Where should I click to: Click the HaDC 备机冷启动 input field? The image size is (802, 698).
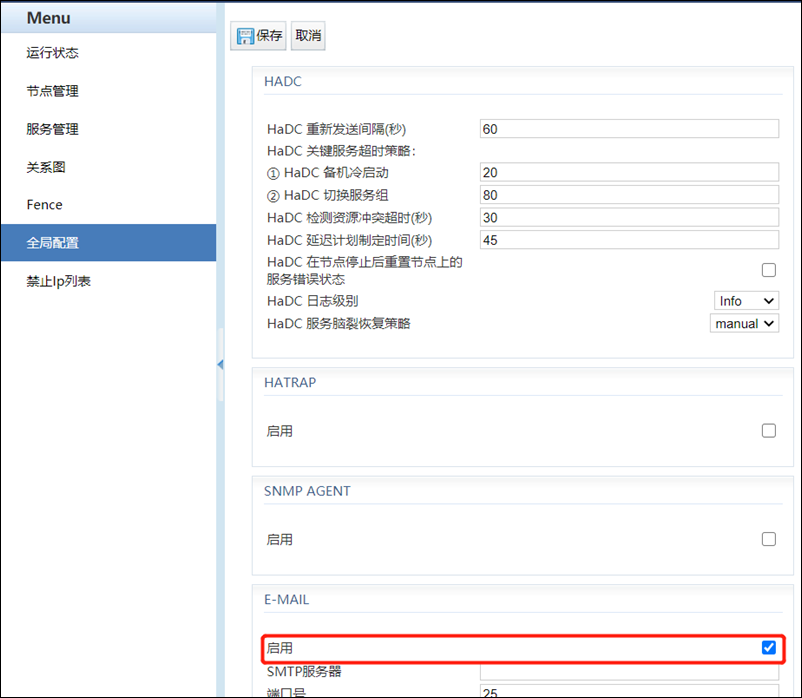coord(628,173)
